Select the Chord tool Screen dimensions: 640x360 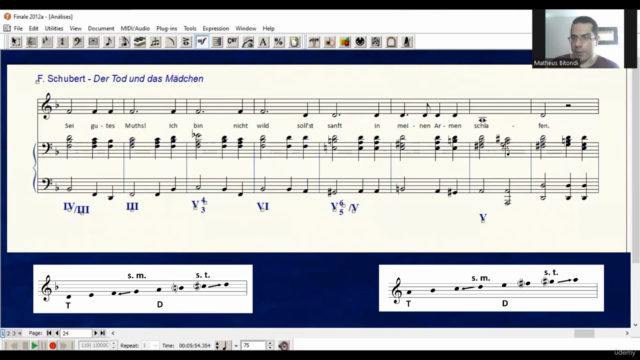click(x=233, y=42)
